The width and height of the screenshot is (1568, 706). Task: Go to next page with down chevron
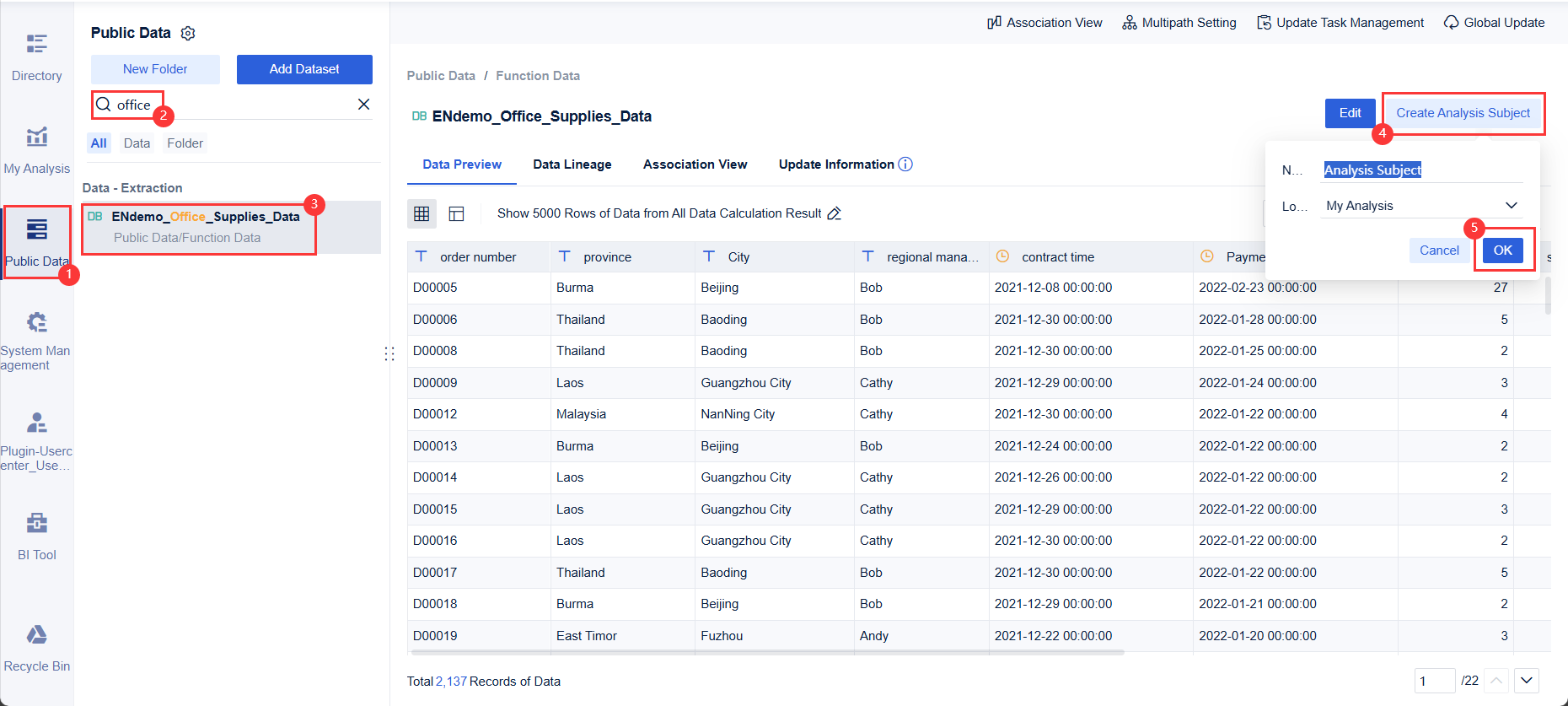(1526, 680)
